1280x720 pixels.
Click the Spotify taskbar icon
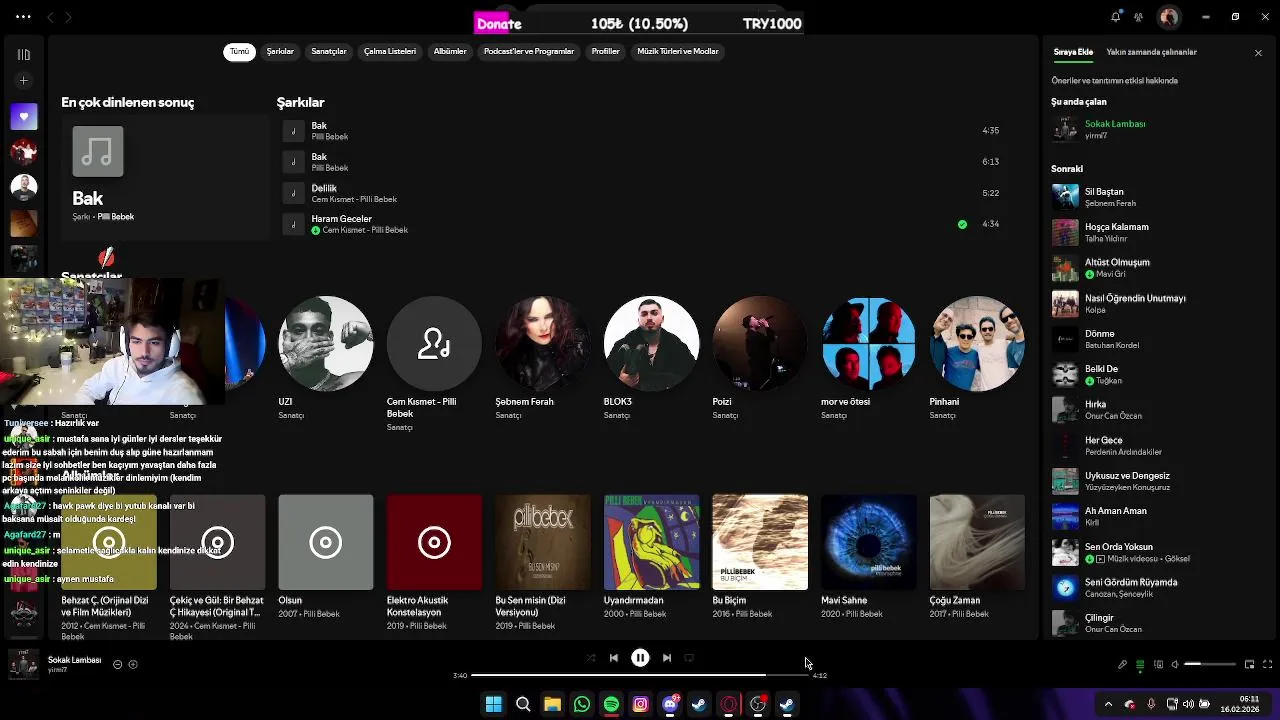point(611,705)
